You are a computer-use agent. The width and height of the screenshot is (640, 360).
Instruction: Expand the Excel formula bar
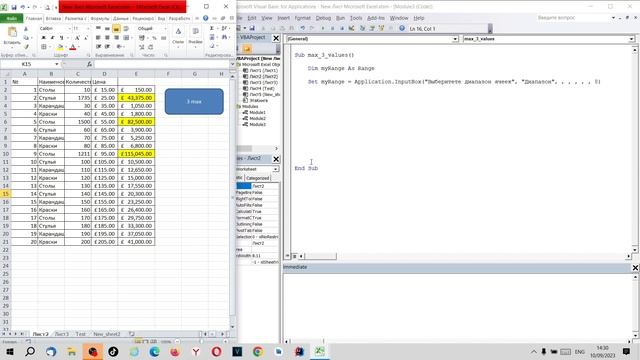click(232, 64)
